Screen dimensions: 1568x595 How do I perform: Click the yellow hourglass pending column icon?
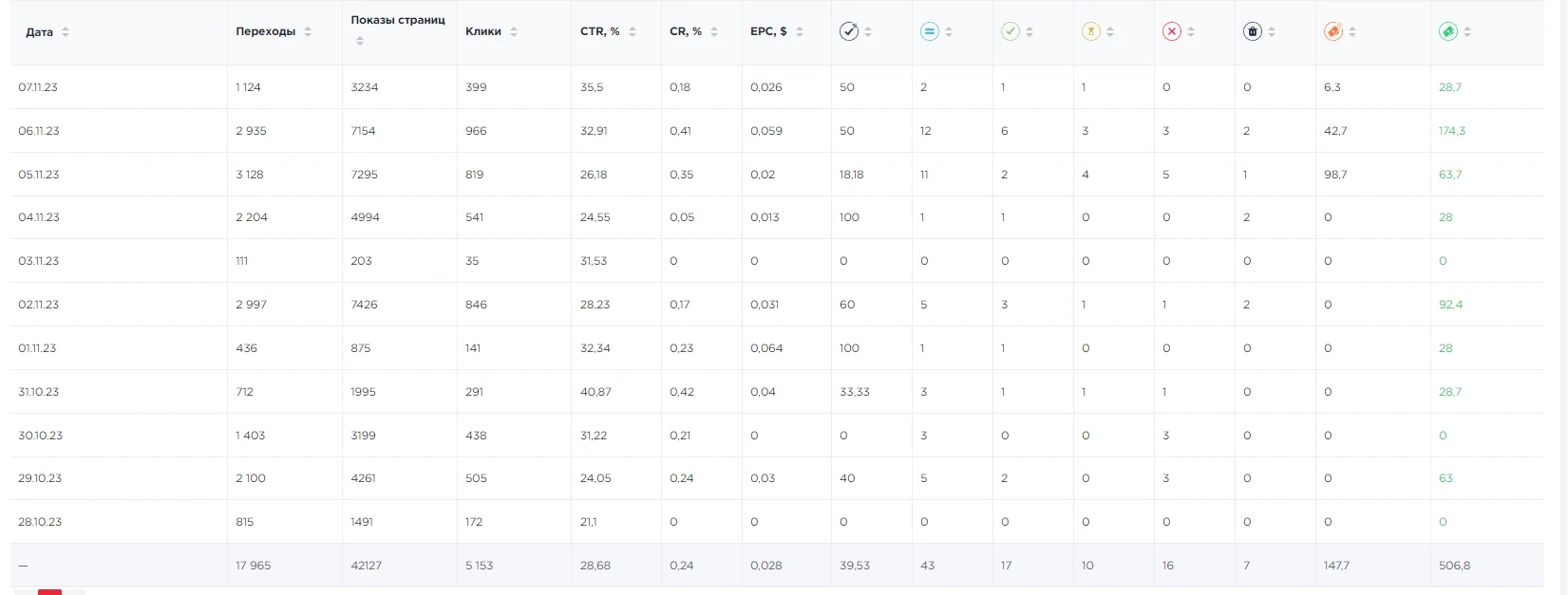1091,31
